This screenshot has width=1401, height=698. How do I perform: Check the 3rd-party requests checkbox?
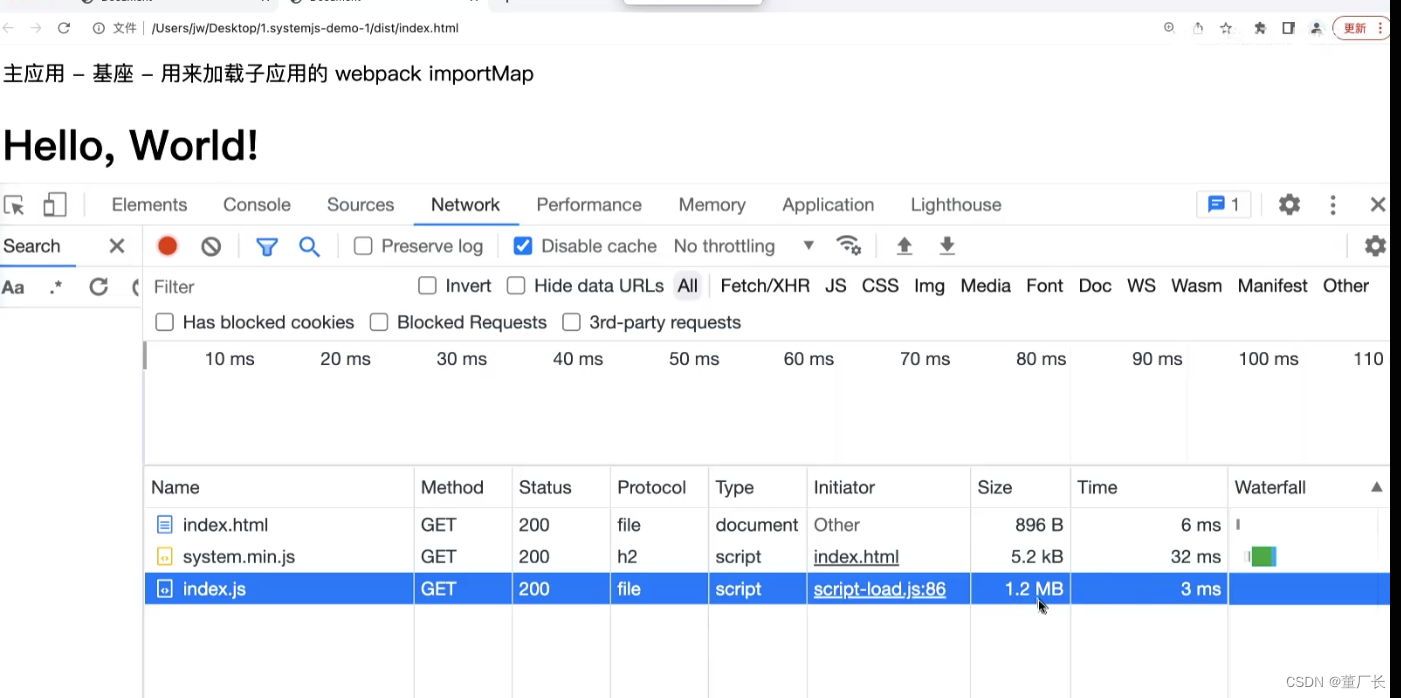571,322
